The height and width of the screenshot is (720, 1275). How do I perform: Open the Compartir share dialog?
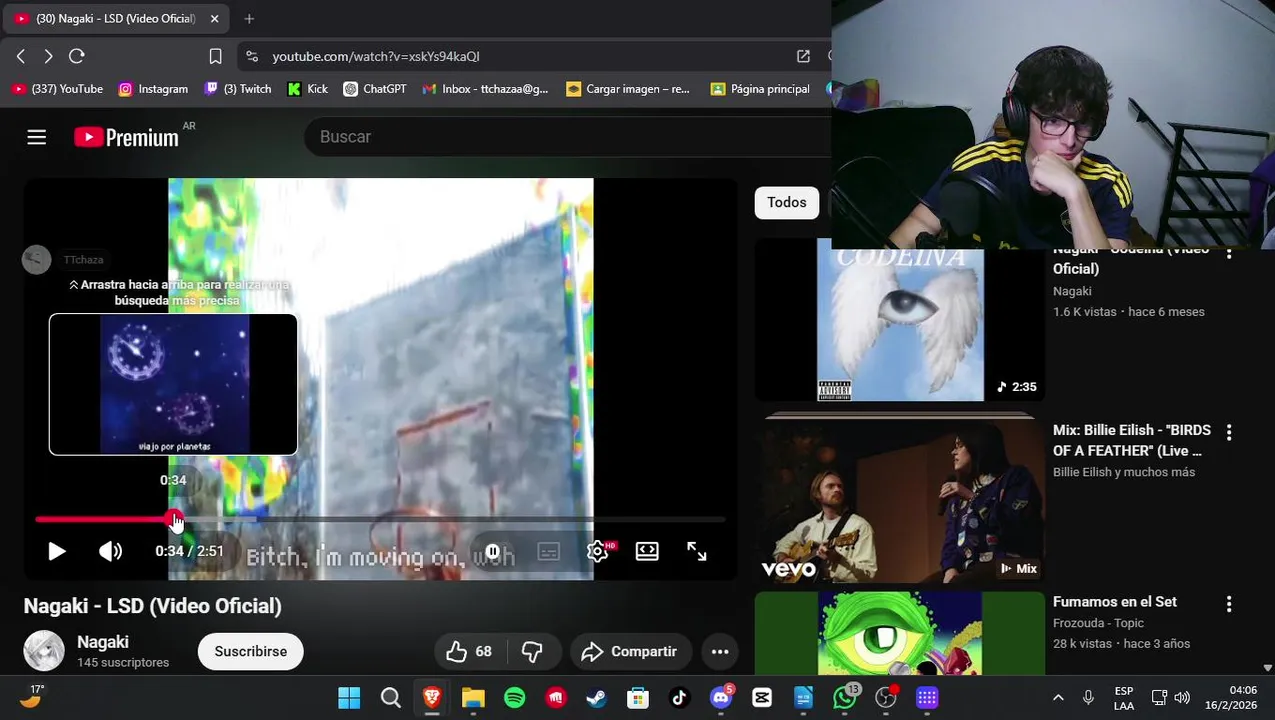[630, 651]
